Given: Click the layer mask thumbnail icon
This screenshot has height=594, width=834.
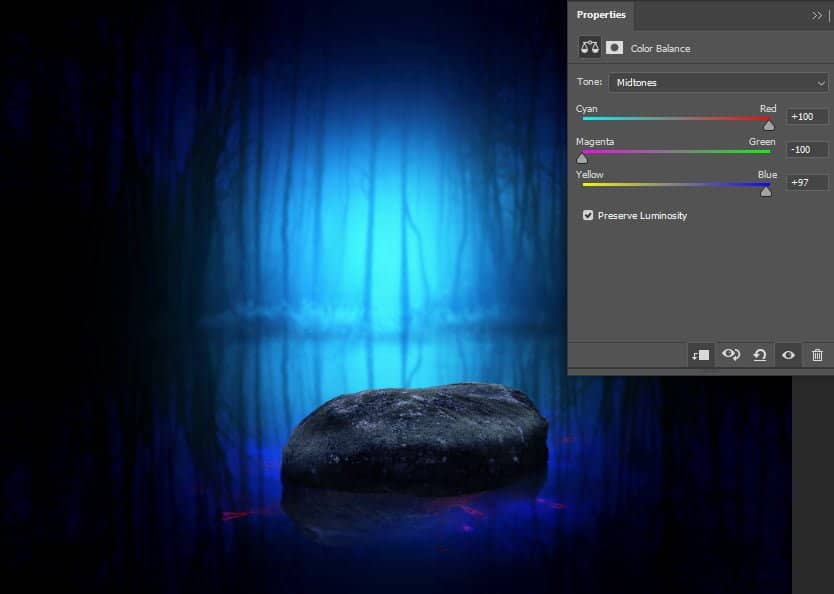Looking at the screenshot, I should (613, 47).
